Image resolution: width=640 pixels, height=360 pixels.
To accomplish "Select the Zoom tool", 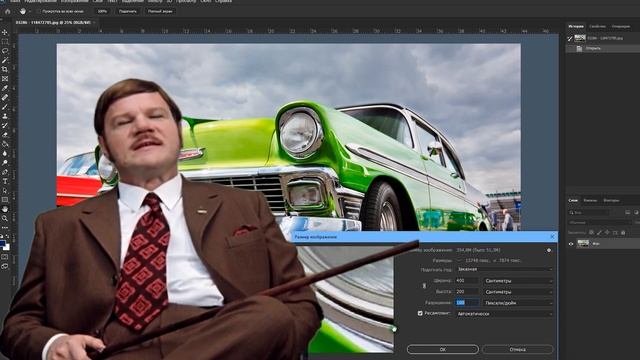I will pos(5,218).
